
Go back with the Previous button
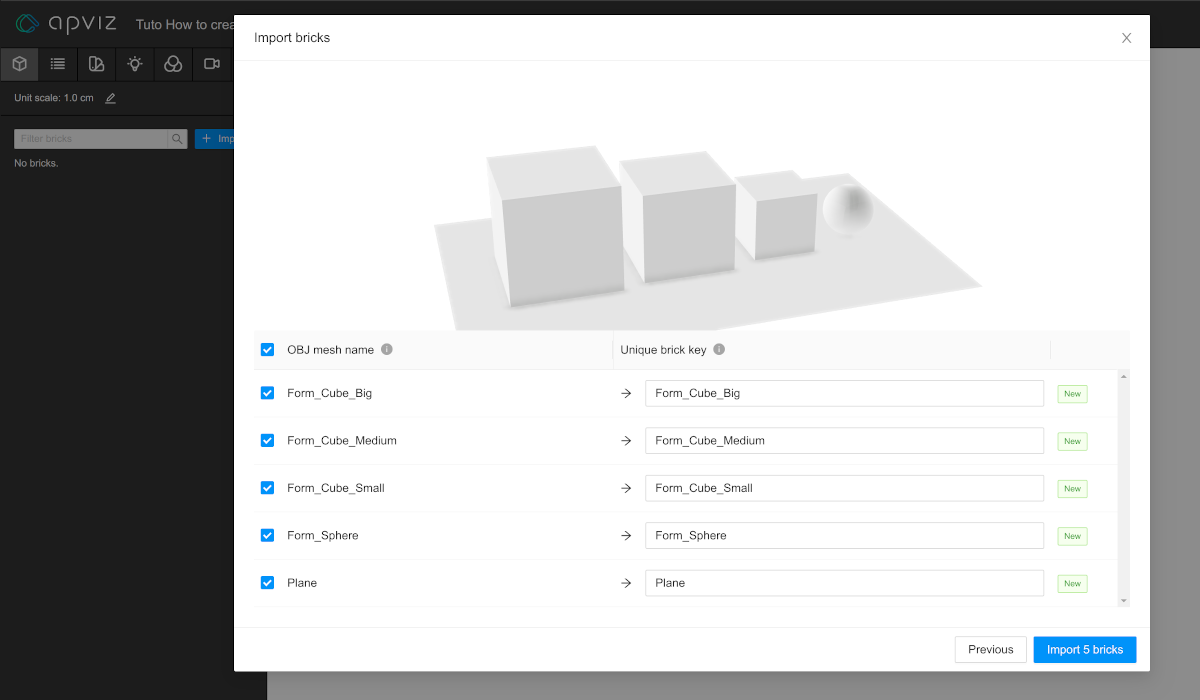990,650
